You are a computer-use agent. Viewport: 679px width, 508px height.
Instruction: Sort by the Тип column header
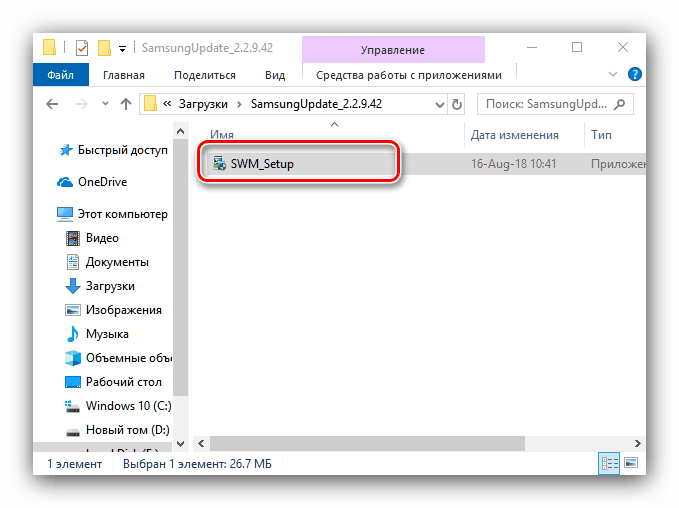pyautogui.click(x=601, y=135)
